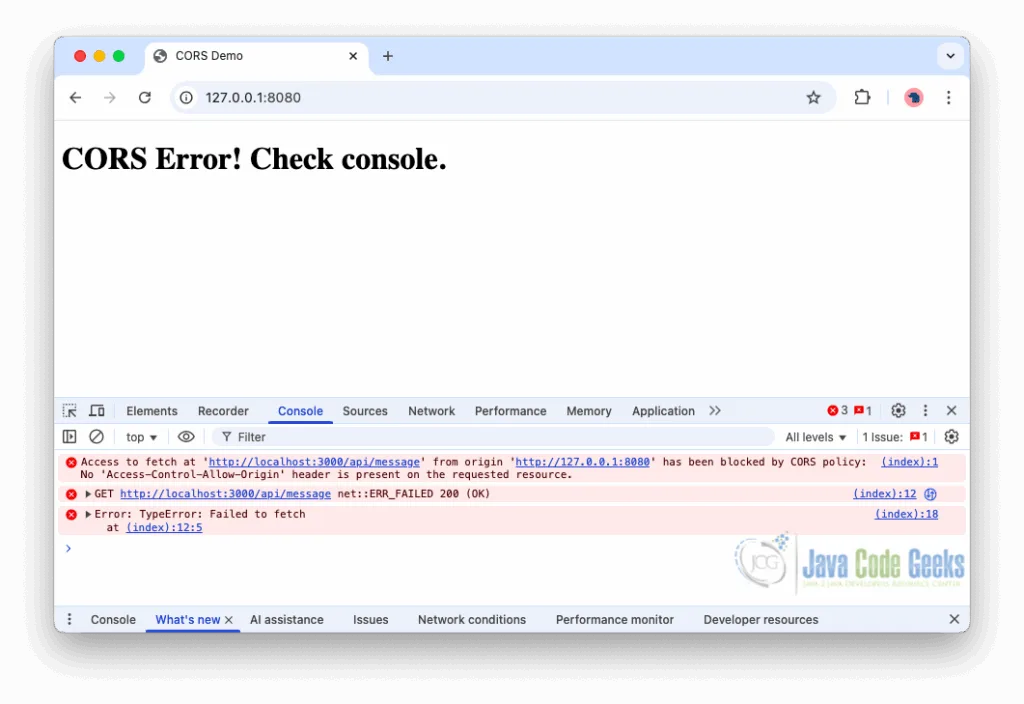The image size is (1024, 704).
Task: View site information icon in address bar
Action: coord(186,98)
